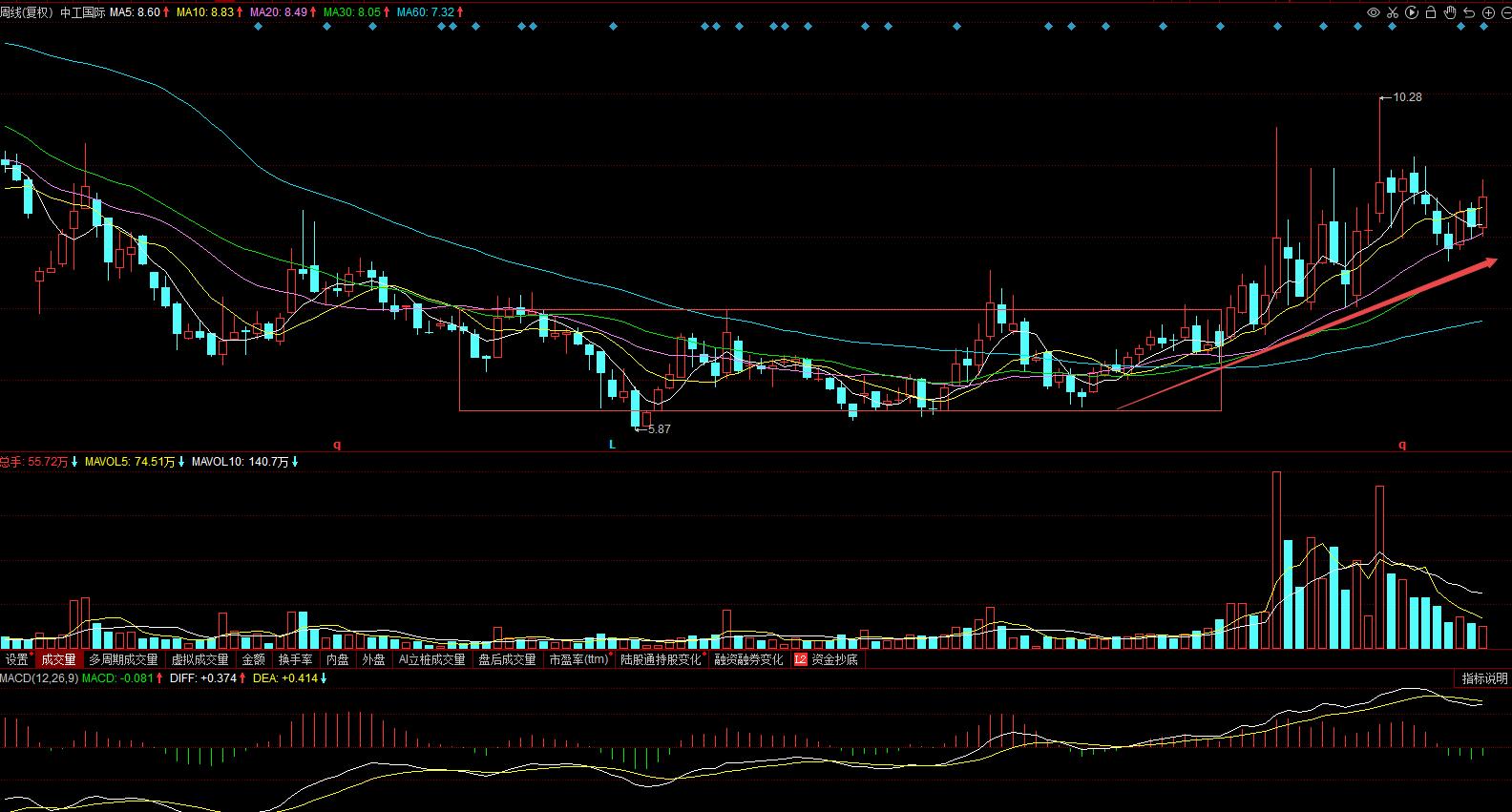Start chart replay with play icon

(x=1412, y=12)
